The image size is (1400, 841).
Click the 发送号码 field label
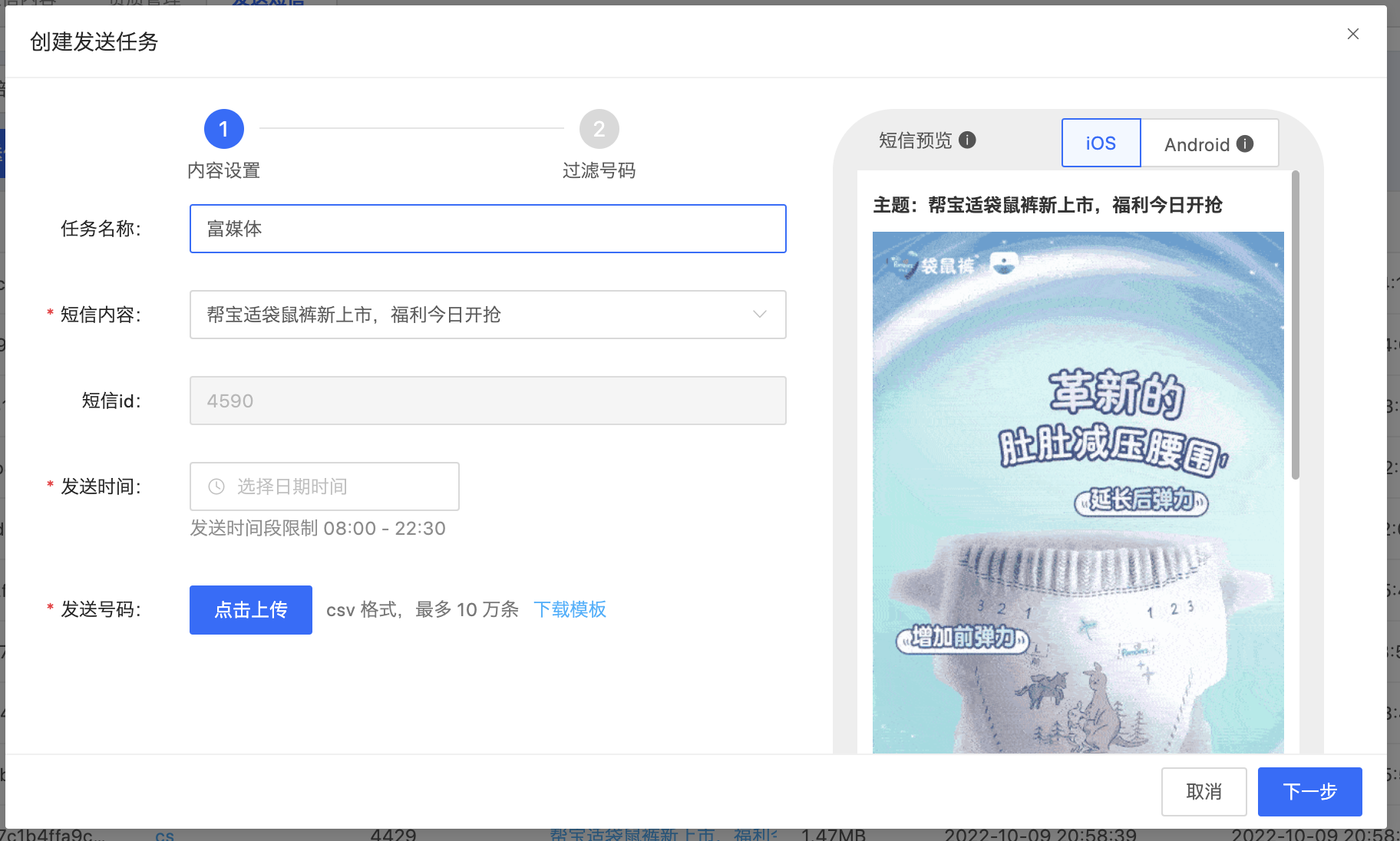tap(101, 609)
